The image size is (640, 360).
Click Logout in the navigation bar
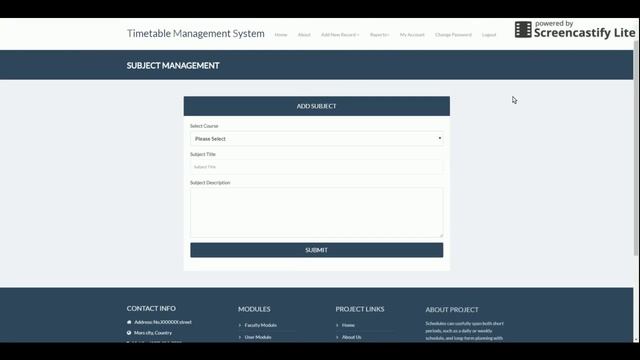tap(489, 35)
